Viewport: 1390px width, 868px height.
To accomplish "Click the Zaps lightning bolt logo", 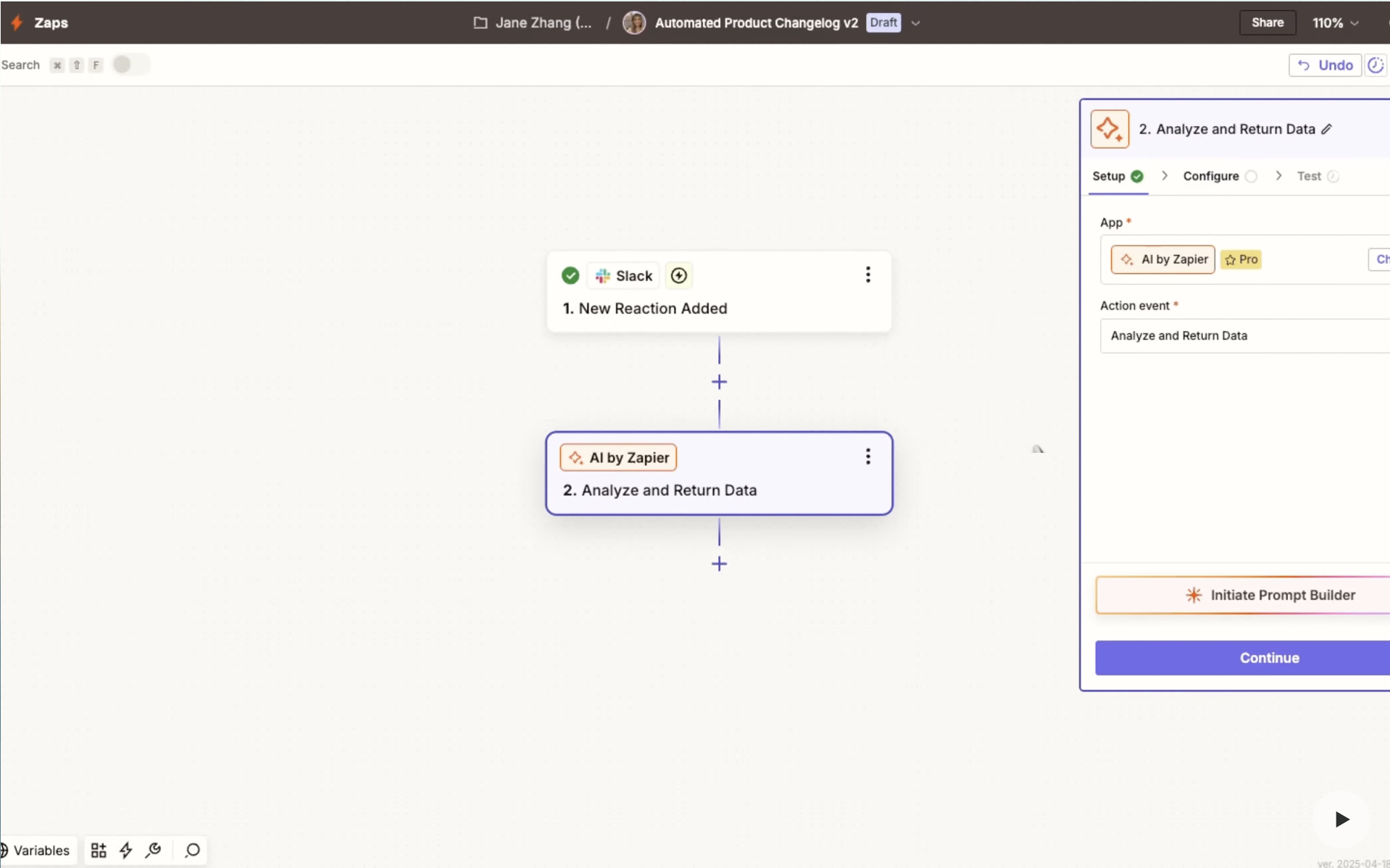I will 17,22.
